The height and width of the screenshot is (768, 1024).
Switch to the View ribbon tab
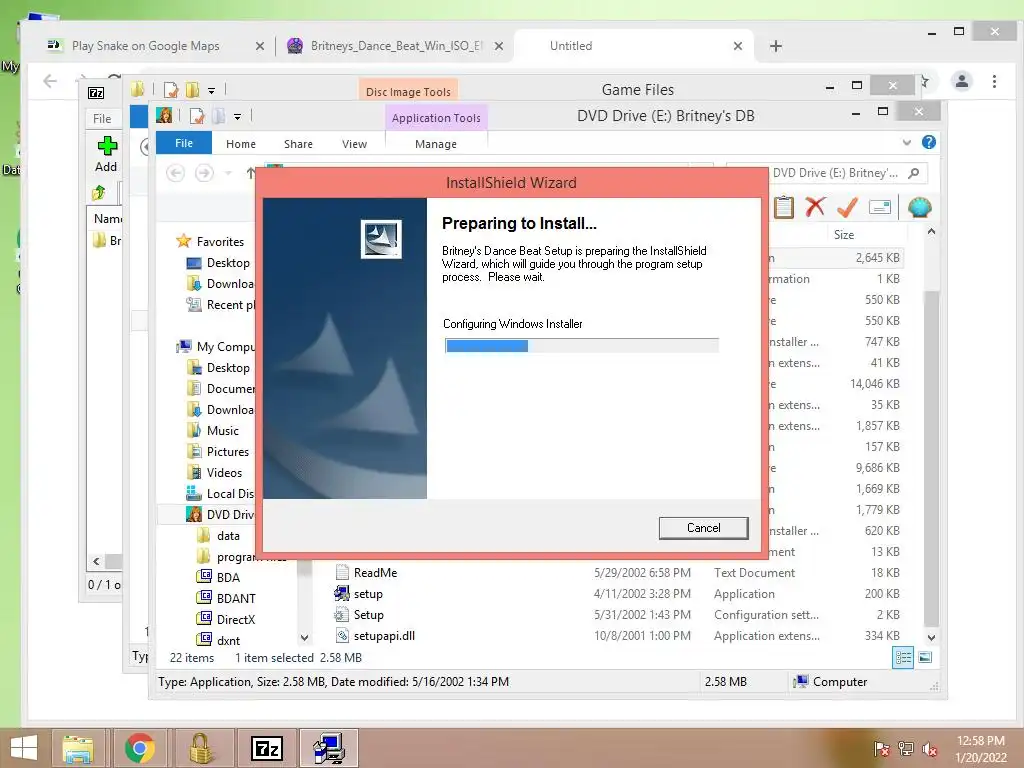pos(354,144)
